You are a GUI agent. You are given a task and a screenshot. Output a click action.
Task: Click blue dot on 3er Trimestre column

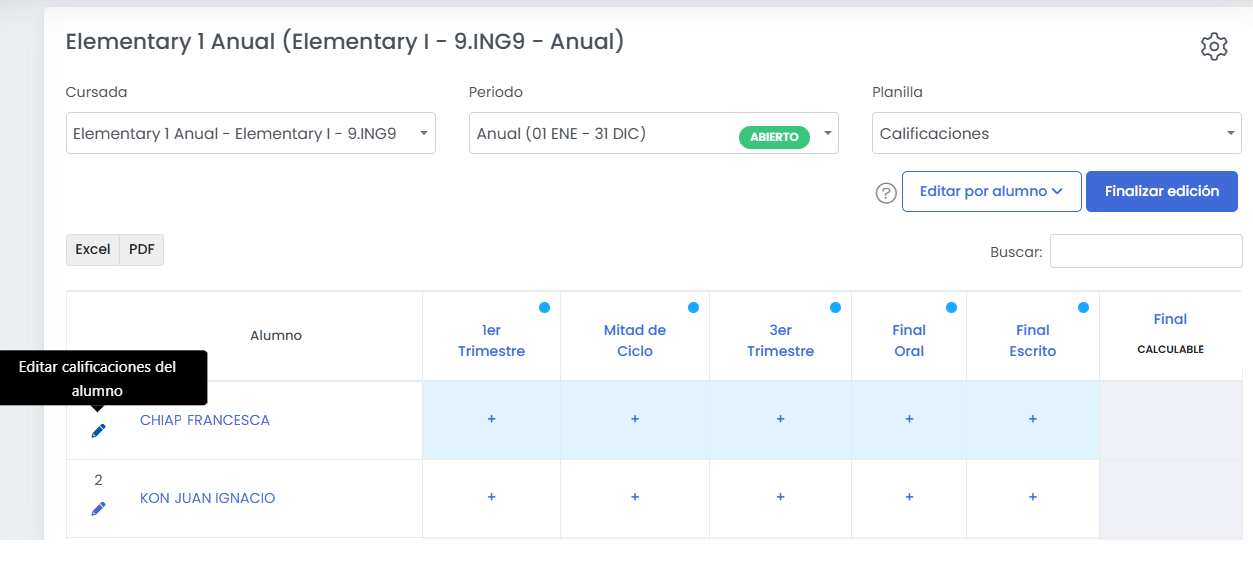click(x=835, y=308)
